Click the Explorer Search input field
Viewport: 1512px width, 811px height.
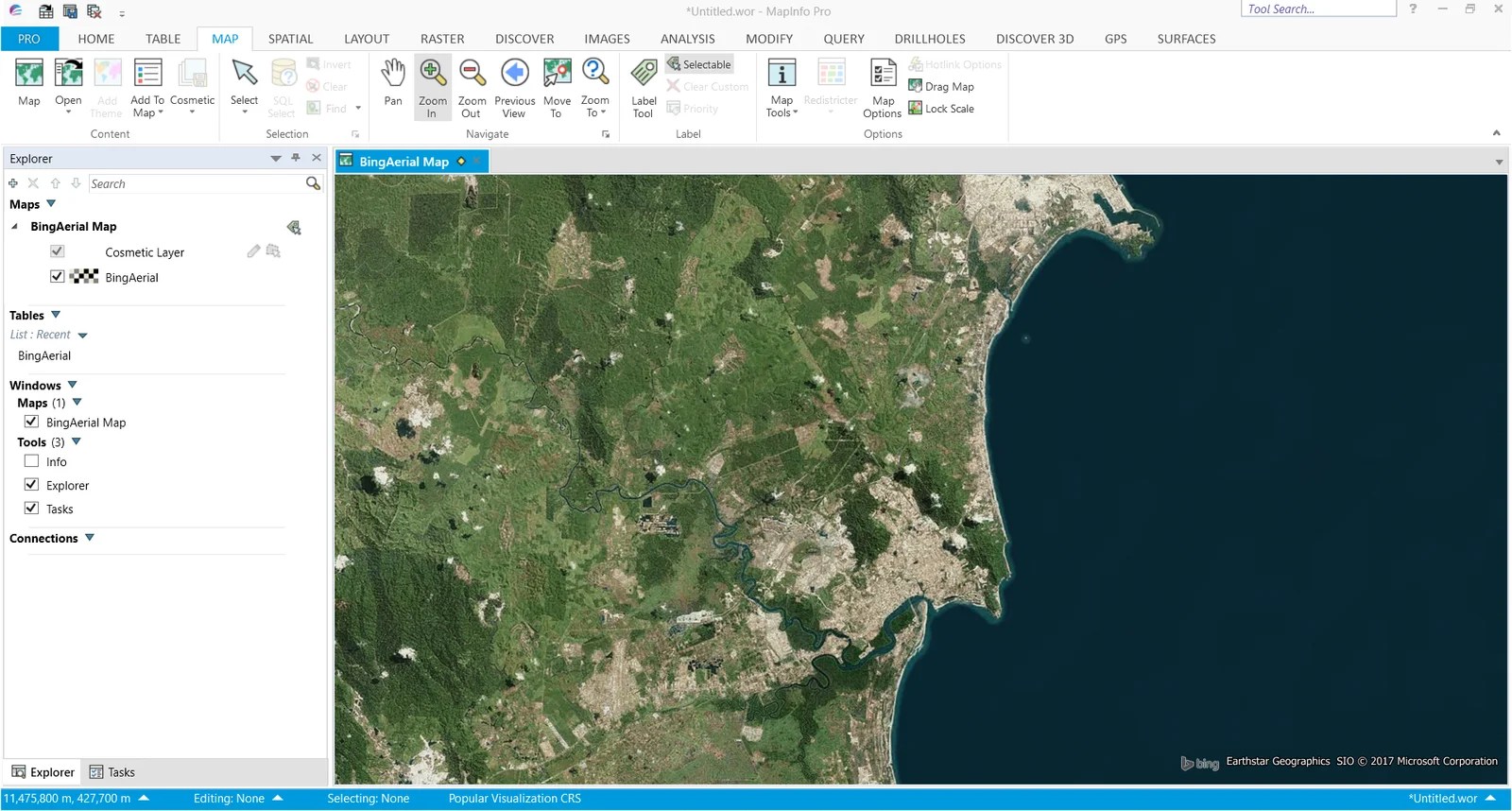point(195,184)
